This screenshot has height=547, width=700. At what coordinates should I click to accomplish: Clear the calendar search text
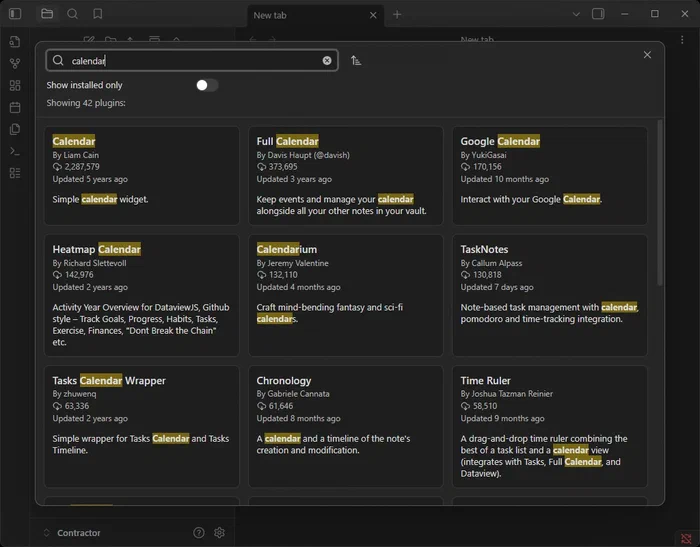point(327,61)
